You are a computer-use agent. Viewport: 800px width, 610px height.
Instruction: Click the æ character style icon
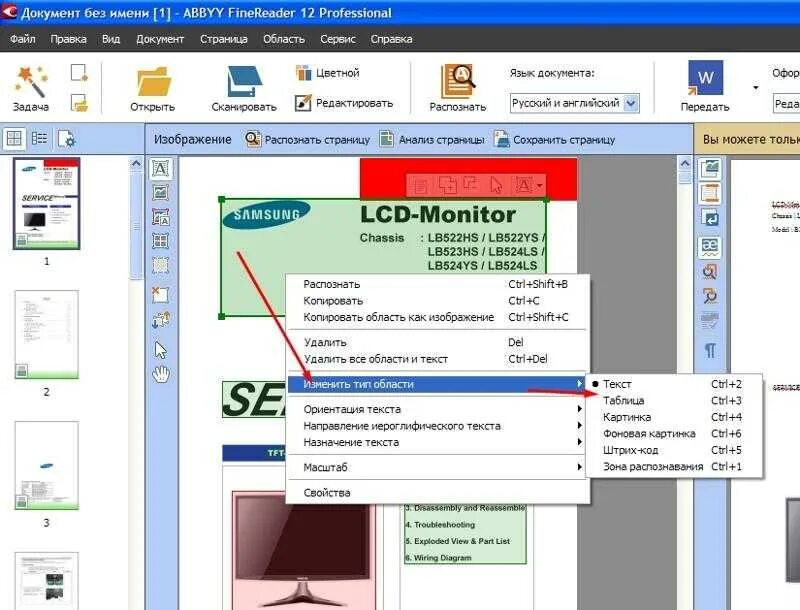coord(710,247)
